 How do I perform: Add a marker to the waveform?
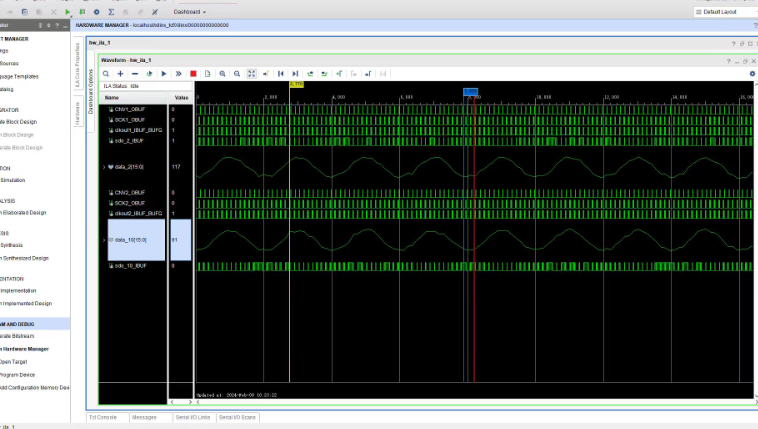[x=339, y=74]
